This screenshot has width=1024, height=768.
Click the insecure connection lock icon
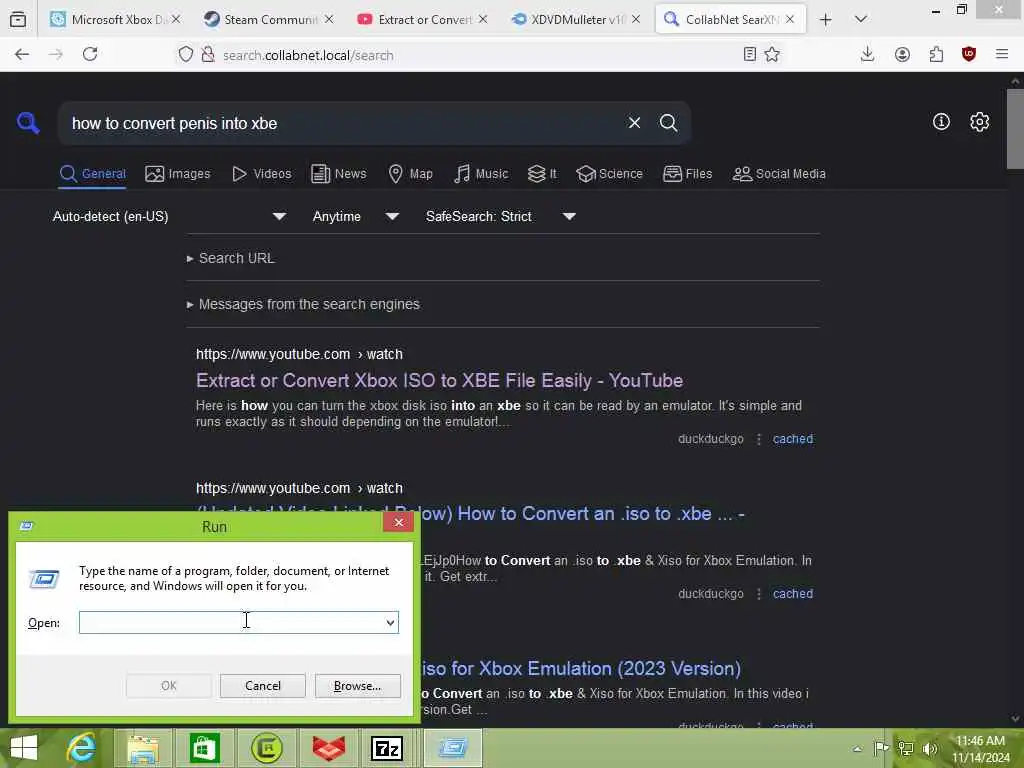[x=208, y=54]
